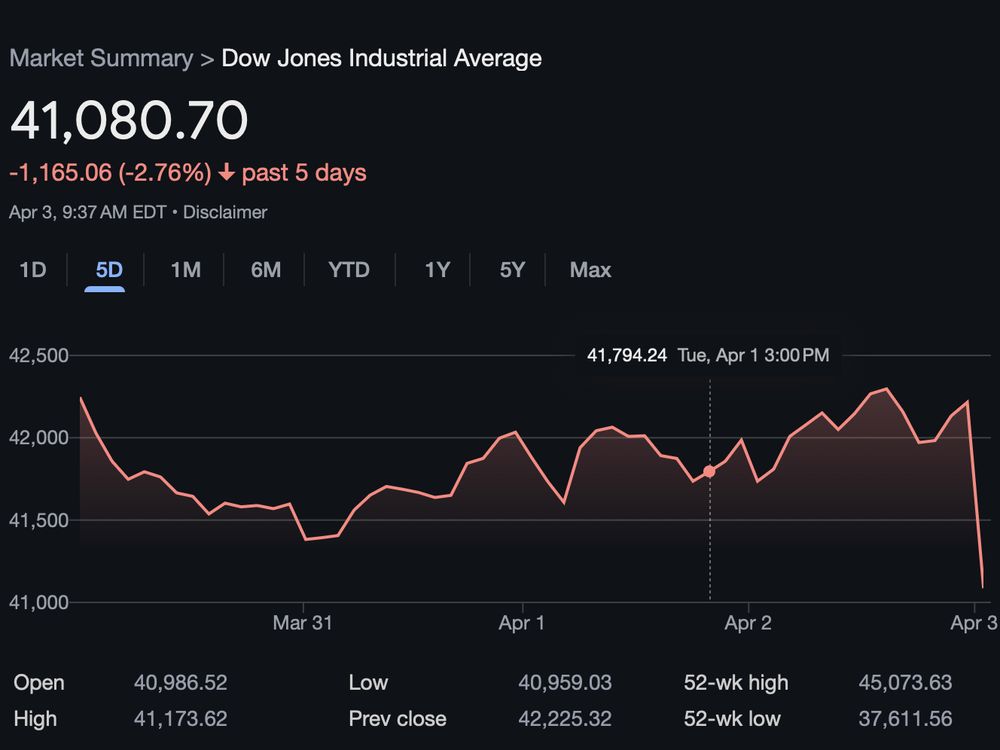
Task: Switch to the 1M time range
Action: click(186, 270)
